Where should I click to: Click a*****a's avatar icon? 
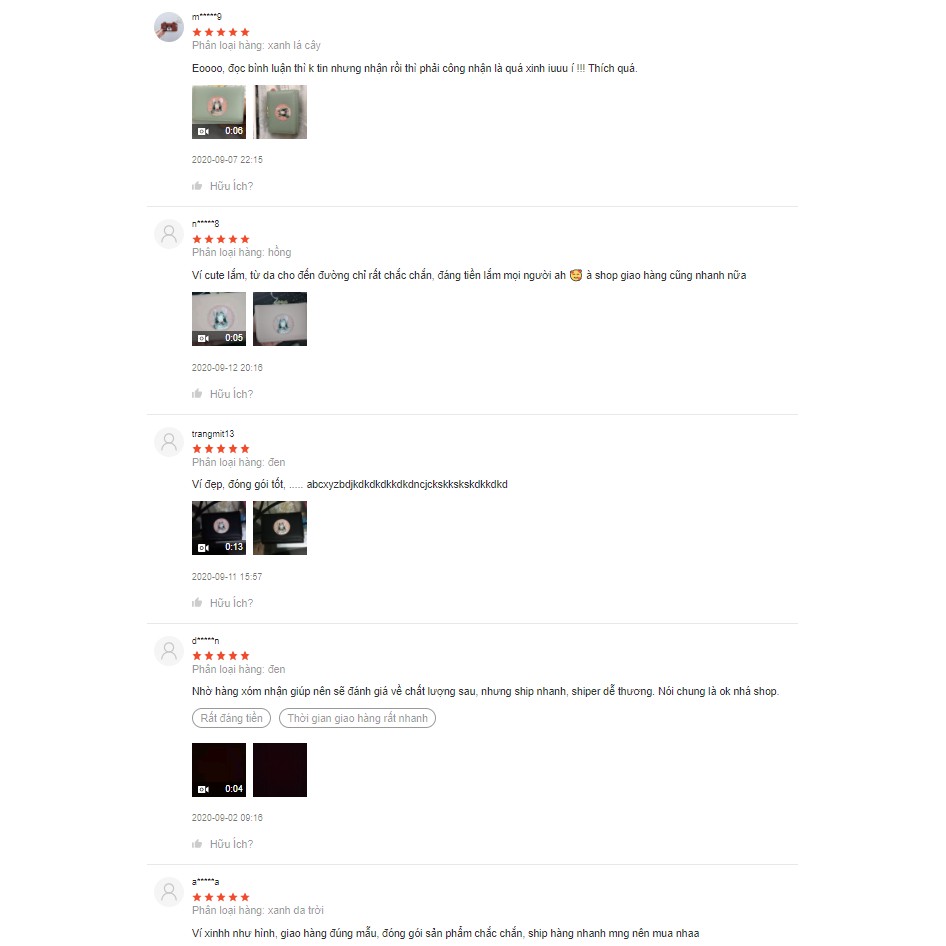(169, 892)
